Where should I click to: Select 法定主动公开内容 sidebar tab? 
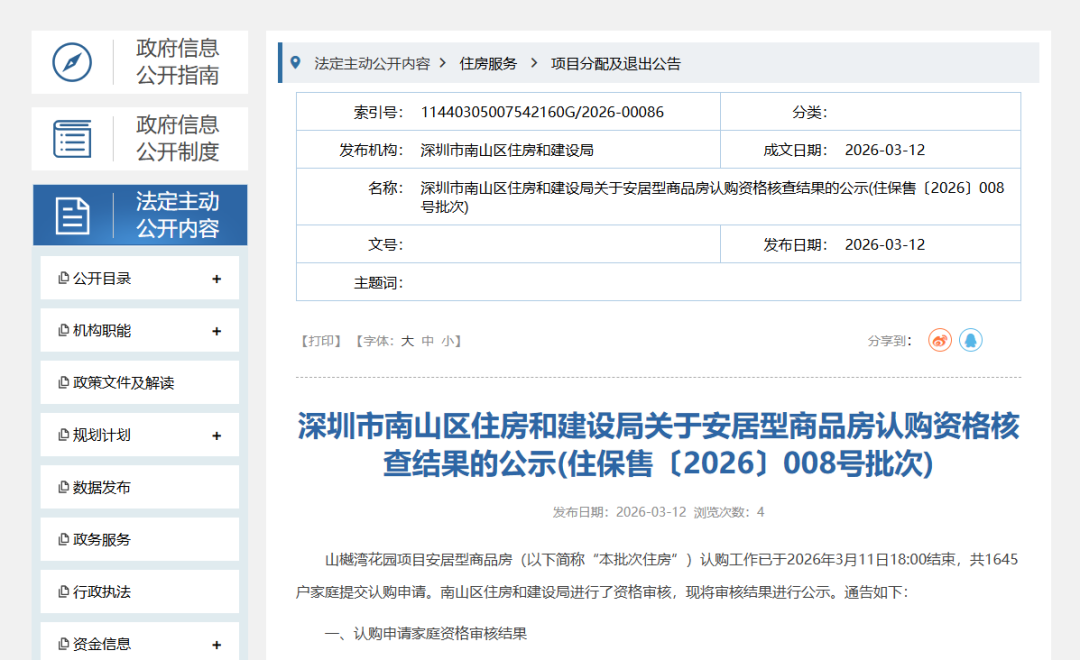140,215
